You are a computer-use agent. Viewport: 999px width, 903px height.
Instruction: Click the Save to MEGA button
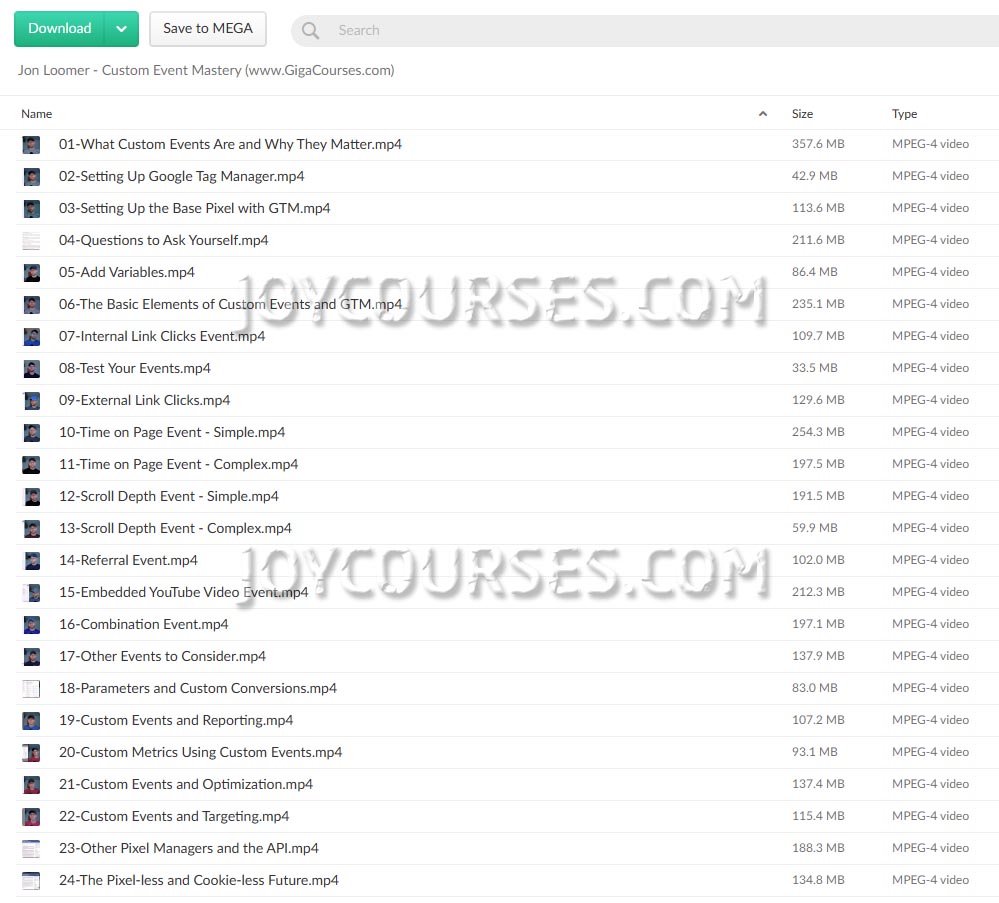pyautogui.click(x=208, y=29)
